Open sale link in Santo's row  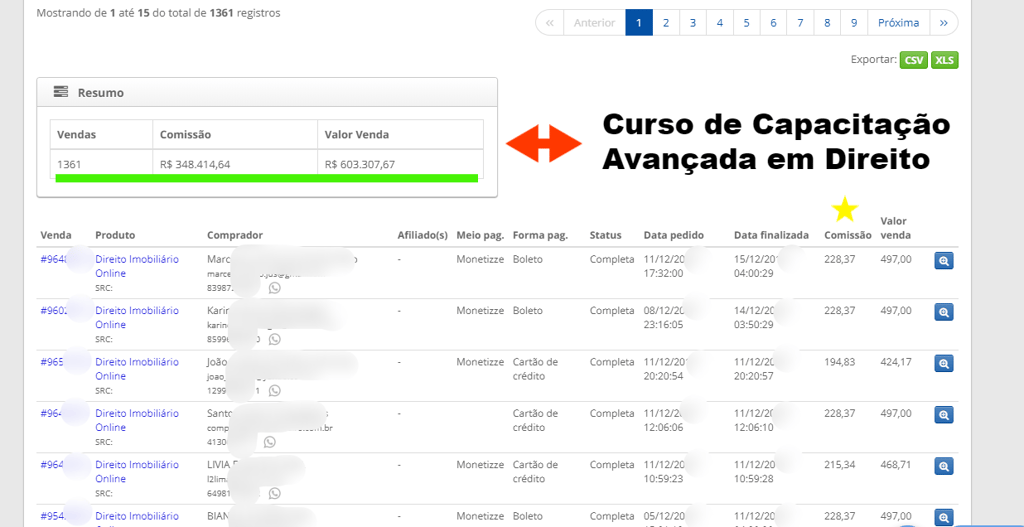pos(52,413)
